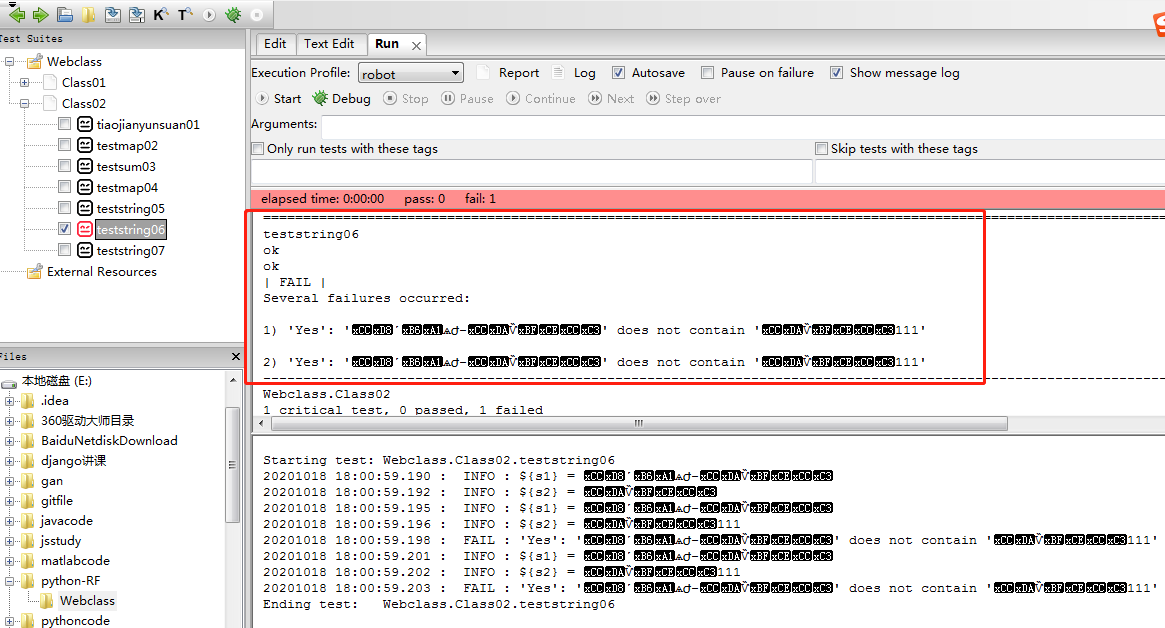This screenshot has width=1165, height=628.
Task: Click the only-run tags input field
Action: click(x=531, y=172)
